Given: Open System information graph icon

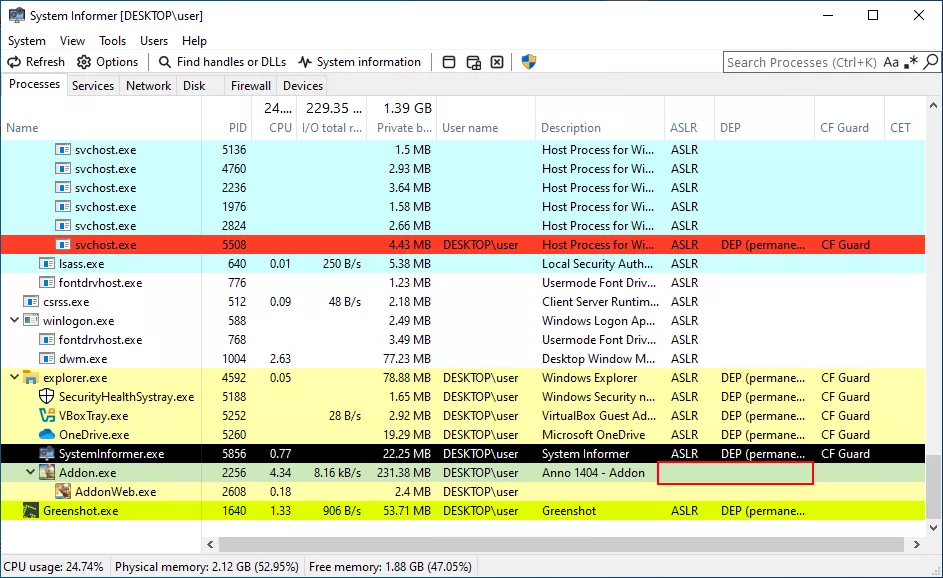Looking at the screenshot, I should [x=305, y=62].
